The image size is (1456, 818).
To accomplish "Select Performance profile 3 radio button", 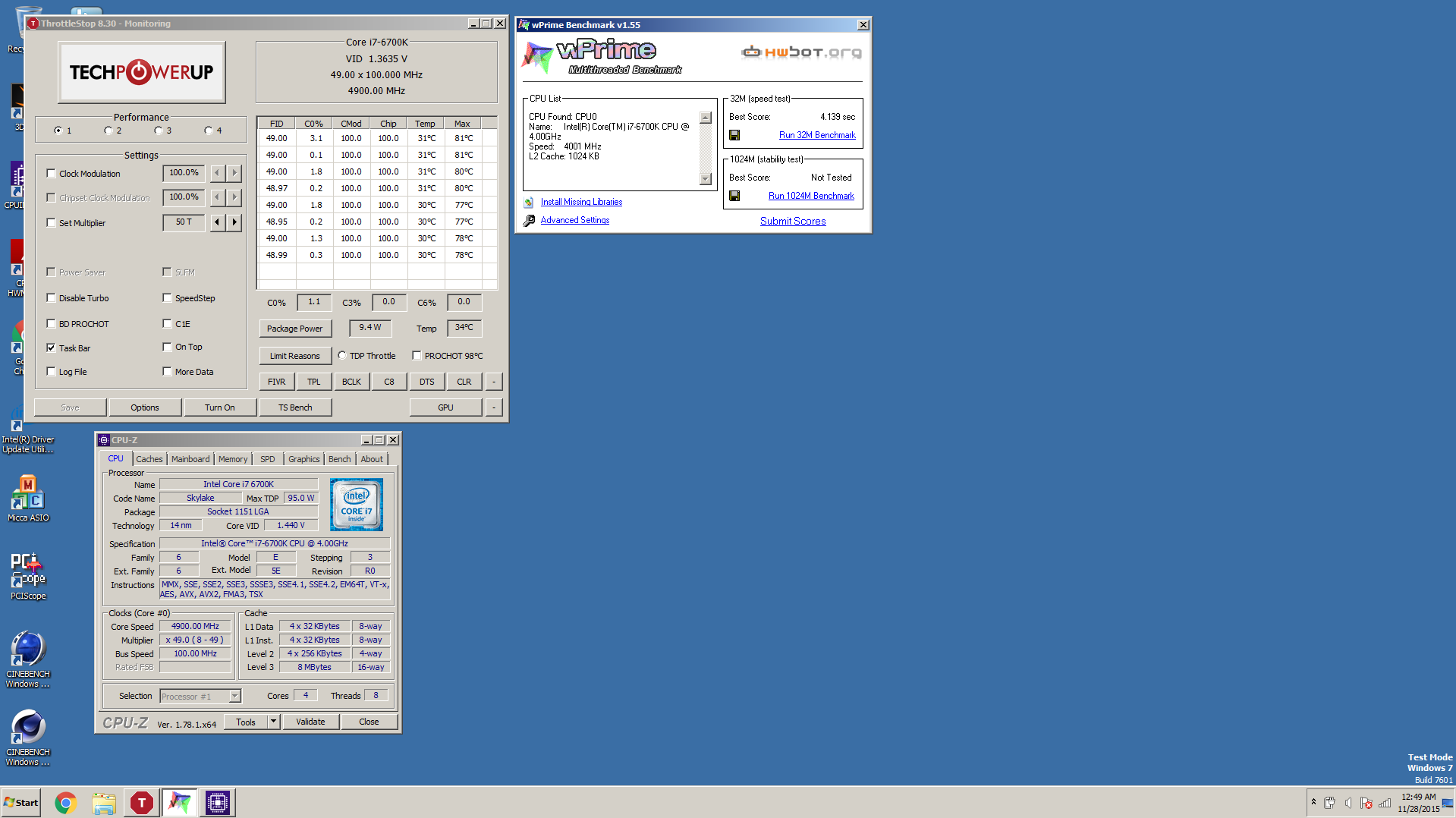I will [x=158, y=131].
